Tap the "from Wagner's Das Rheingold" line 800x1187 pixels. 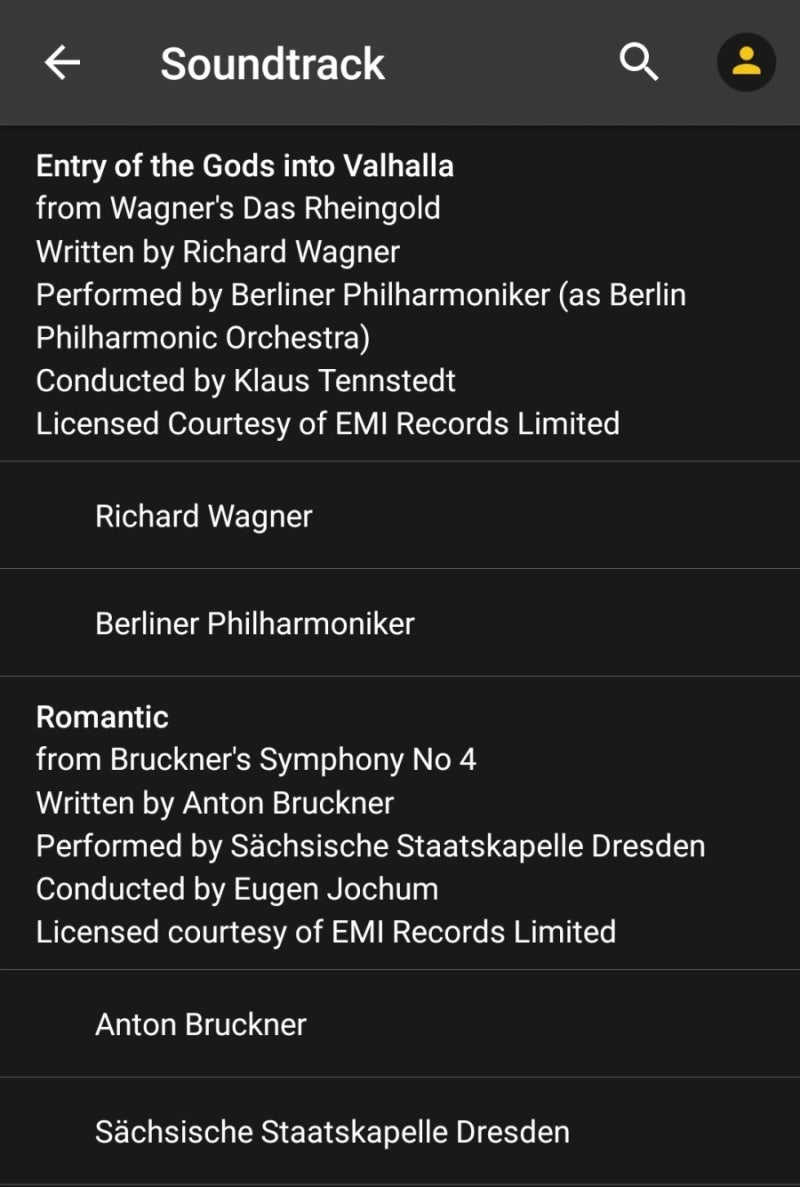pos(238,208)
